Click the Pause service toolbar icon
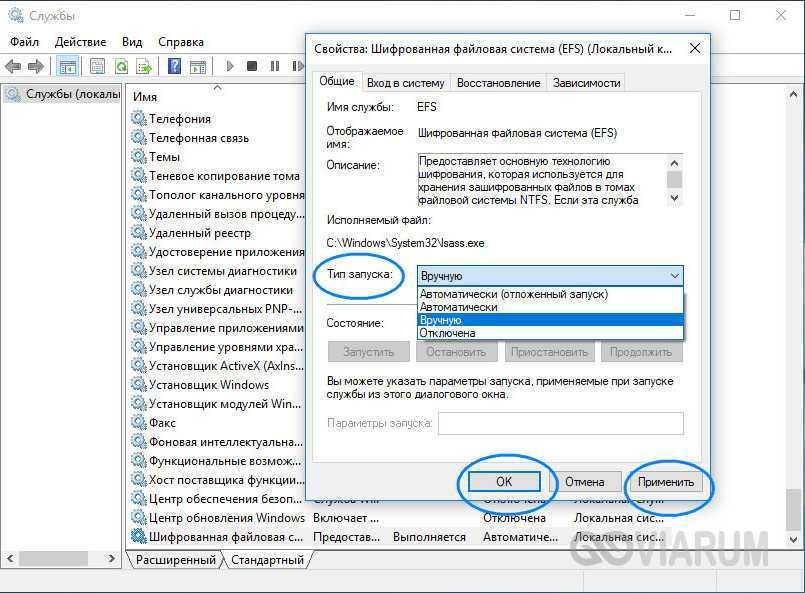Screen dimensions: 805x593 pyautogui.click(x=275, y=66)
